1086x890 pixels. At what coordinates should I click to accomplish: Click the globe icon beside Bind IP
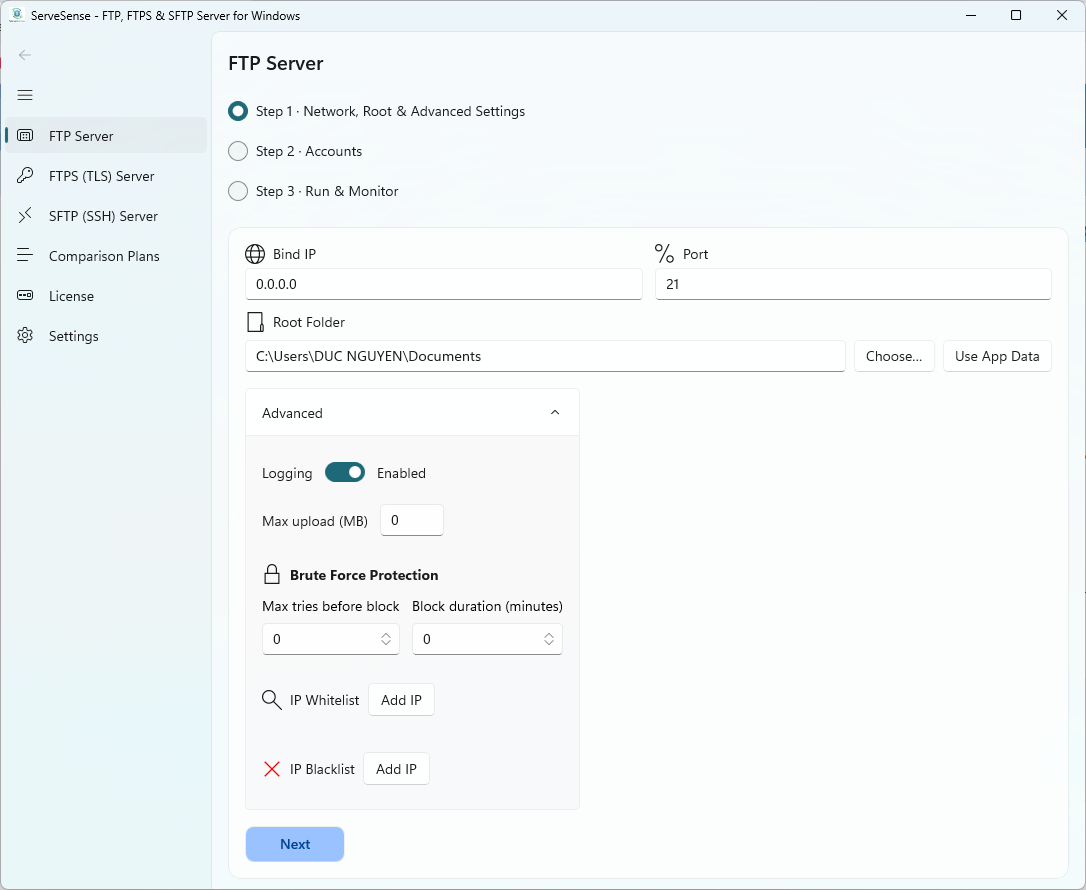point(255,254)
